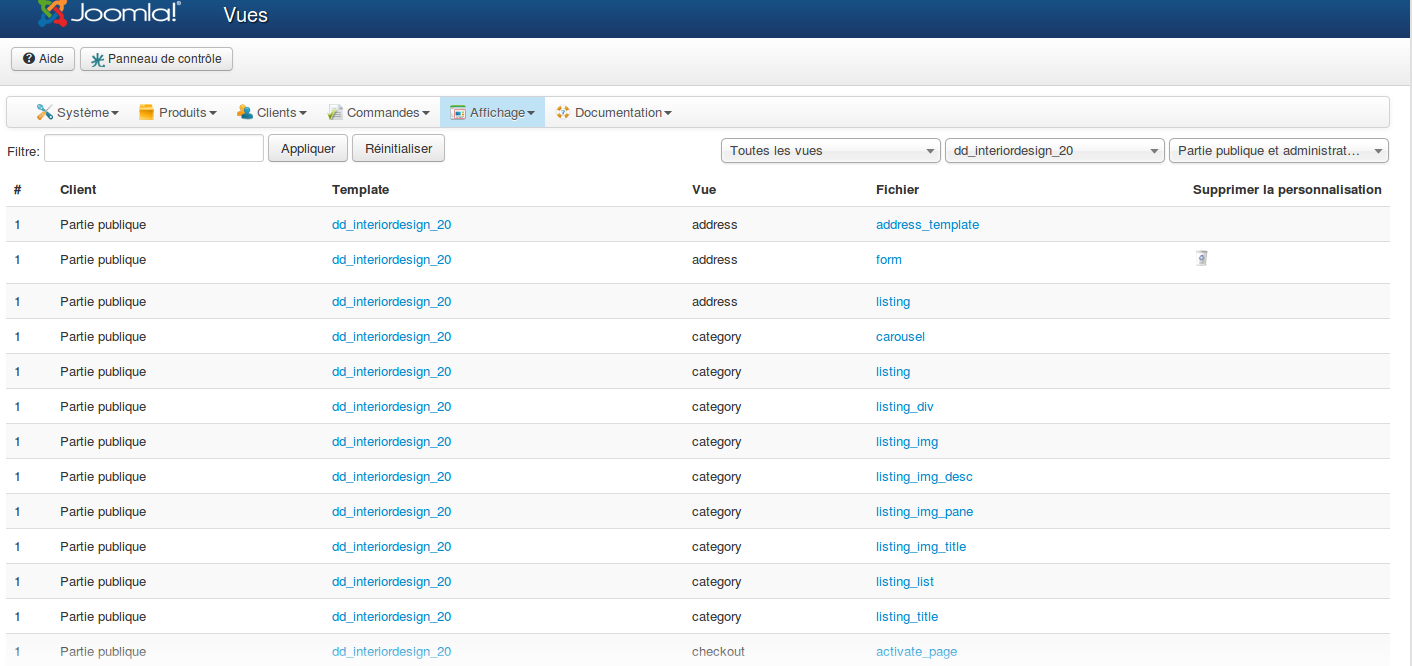Open the Commandes menu
1412x666 pixels.
(379, 112)
